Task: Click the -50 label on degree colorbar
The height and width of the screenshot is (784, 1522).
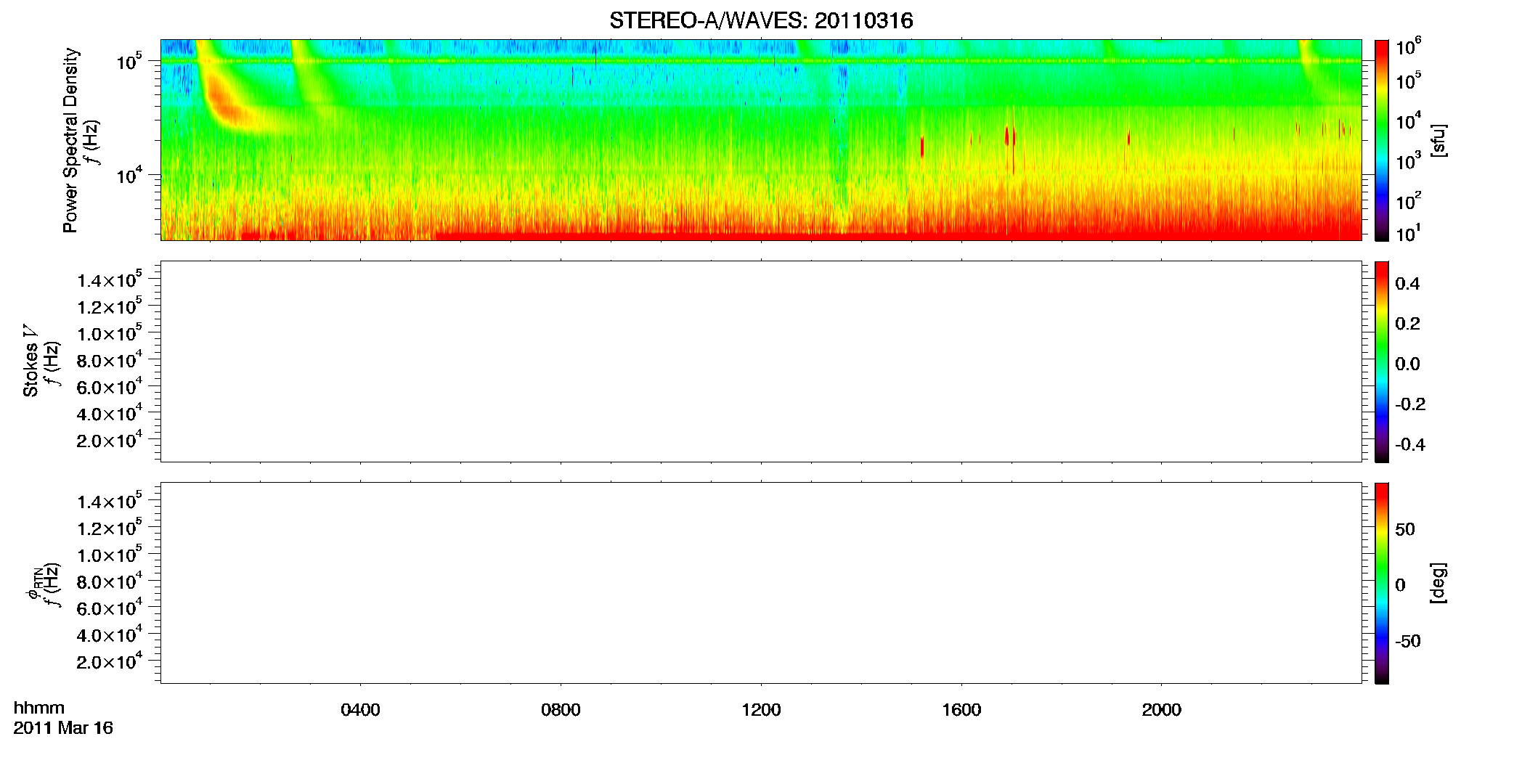Action: [x=1408, y=641]
